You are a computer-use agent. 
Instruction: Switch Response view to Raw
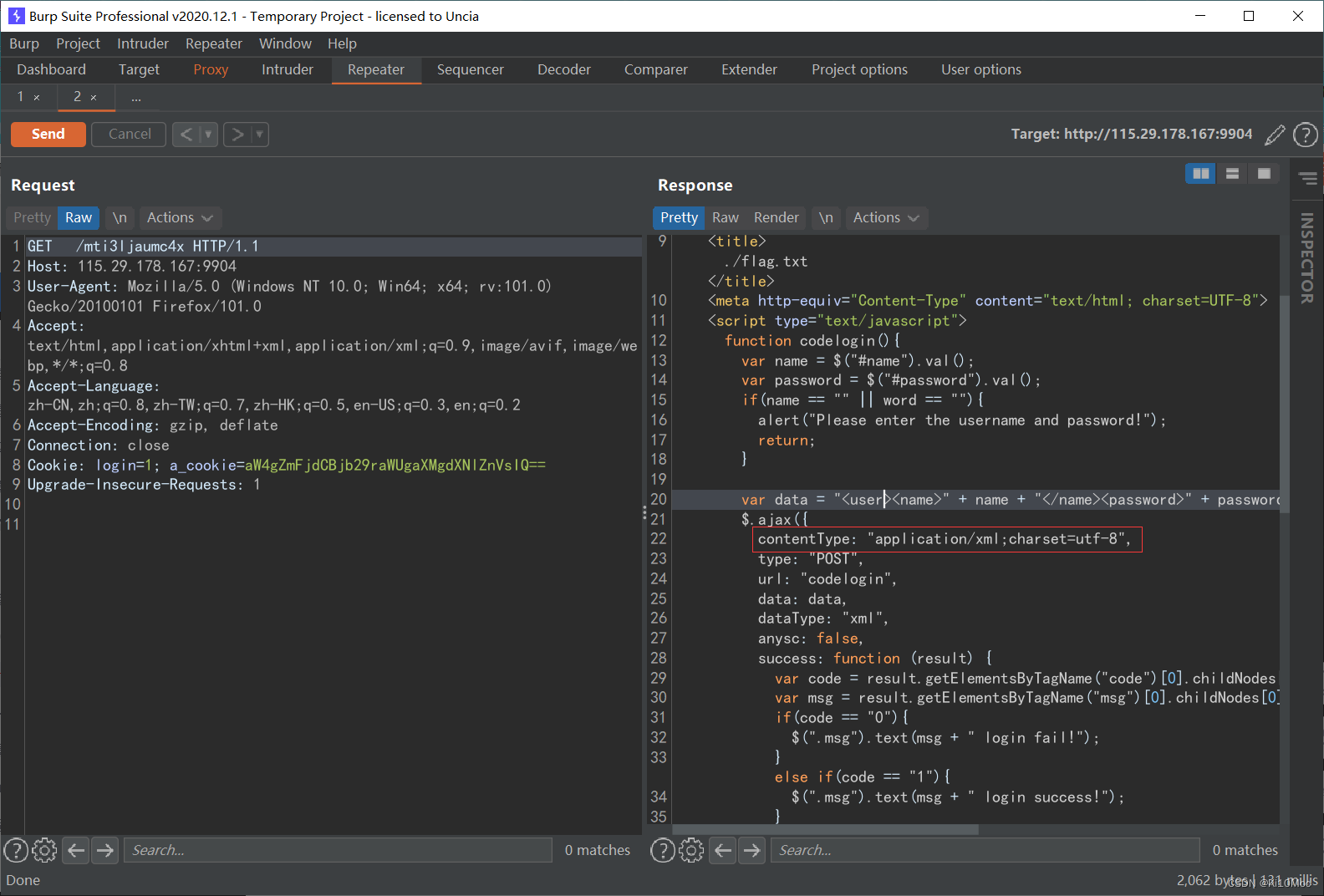tap(725, 217)
